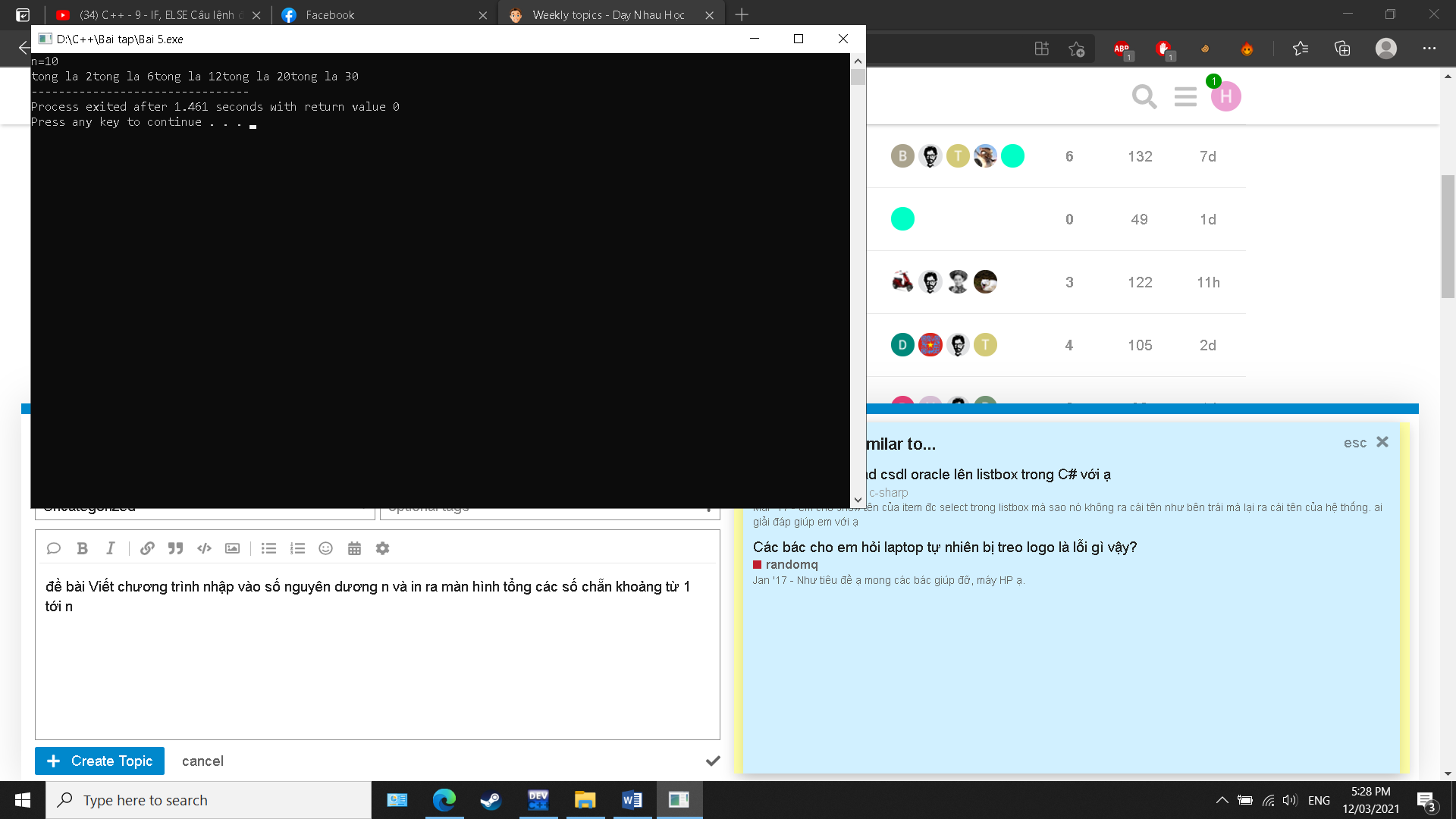Image resolution: width=1456 pixels, height=819 pixels.
Task: Open the network Wi-Fi tray icon
Action: [1268, 800]
